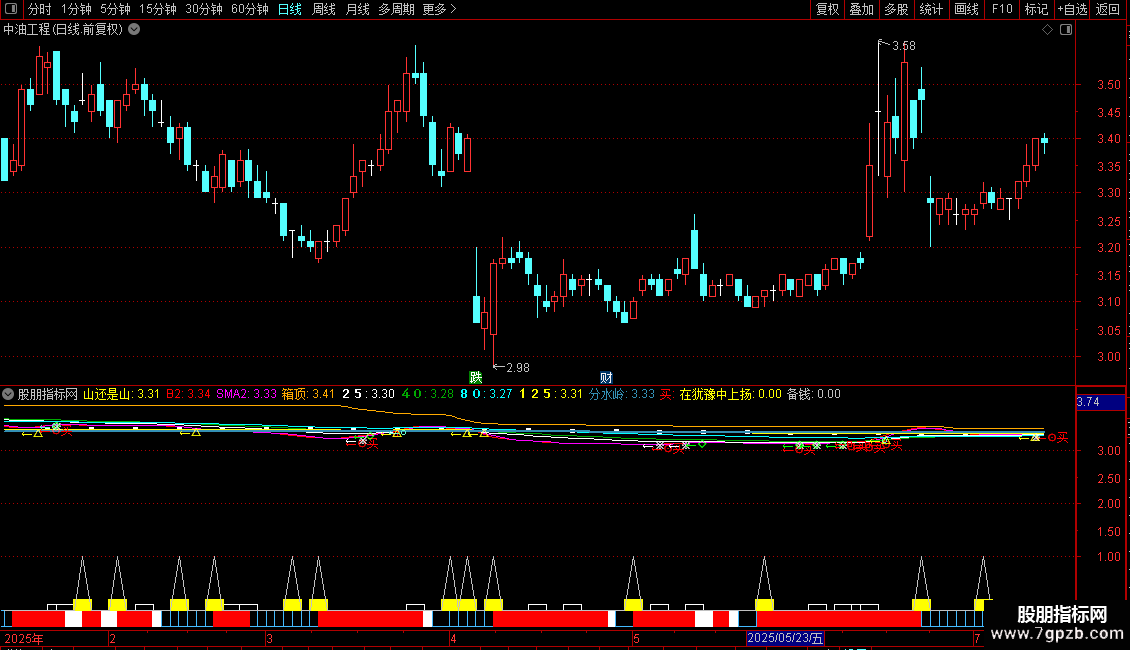Open 画线 drawing tools
The width and height of the screenshot is (1130, 650).
pyautogui.click(x=966, y=9)
